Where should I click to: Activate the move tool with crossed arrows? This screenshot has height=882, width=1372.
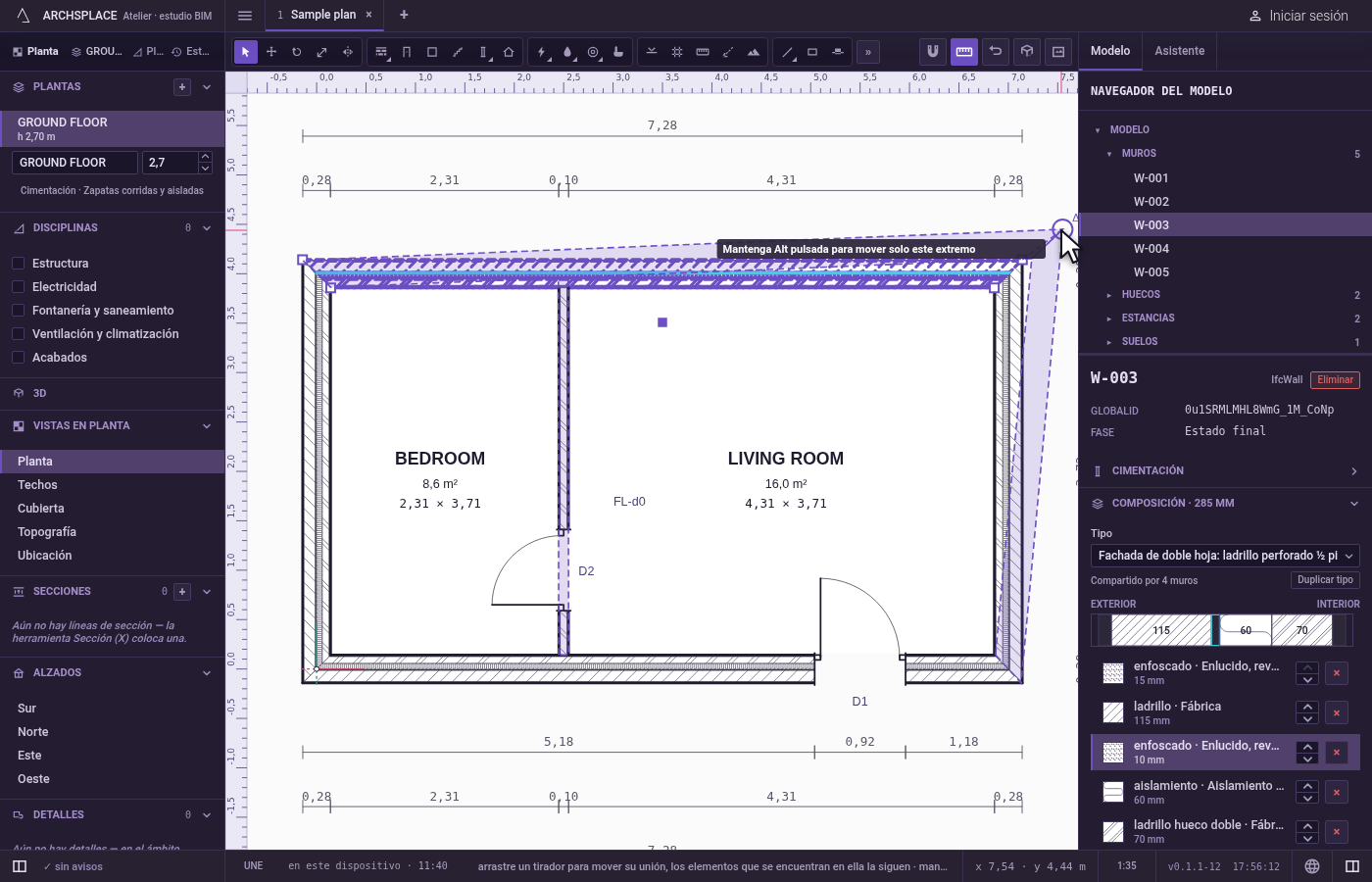[271, 52]
